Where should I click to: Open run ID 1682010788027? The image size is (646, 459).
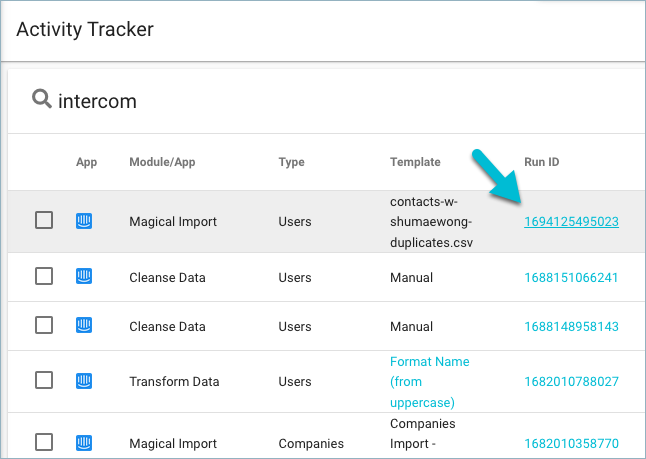click(571, 382)
